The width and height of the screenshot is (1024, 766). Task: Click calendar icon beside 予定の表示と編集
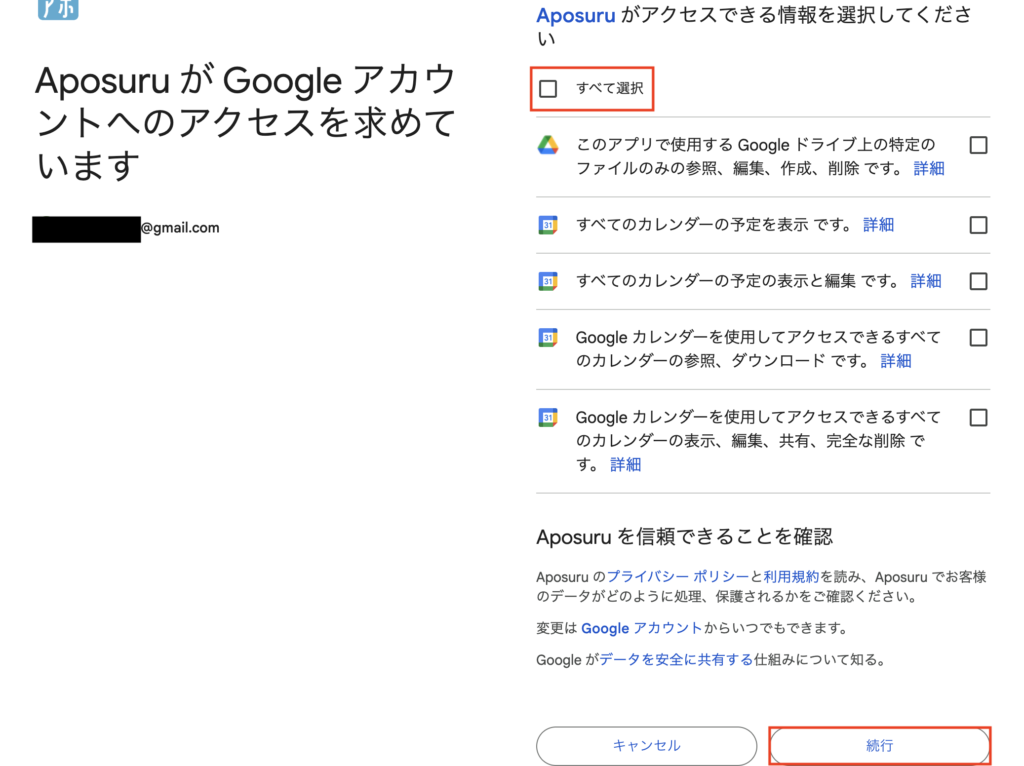click(x=547, y=281)
